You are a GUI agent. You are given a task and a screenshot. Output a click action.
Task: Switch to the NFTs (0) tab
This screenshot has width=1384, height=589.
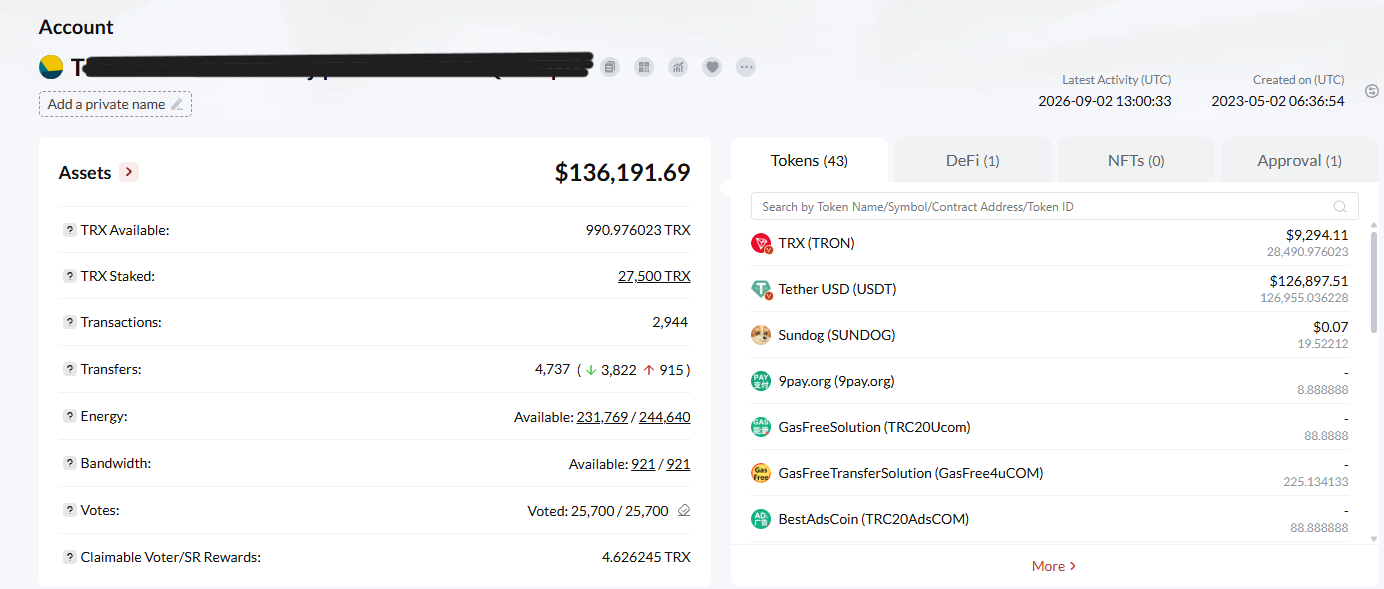(1136, 160)
